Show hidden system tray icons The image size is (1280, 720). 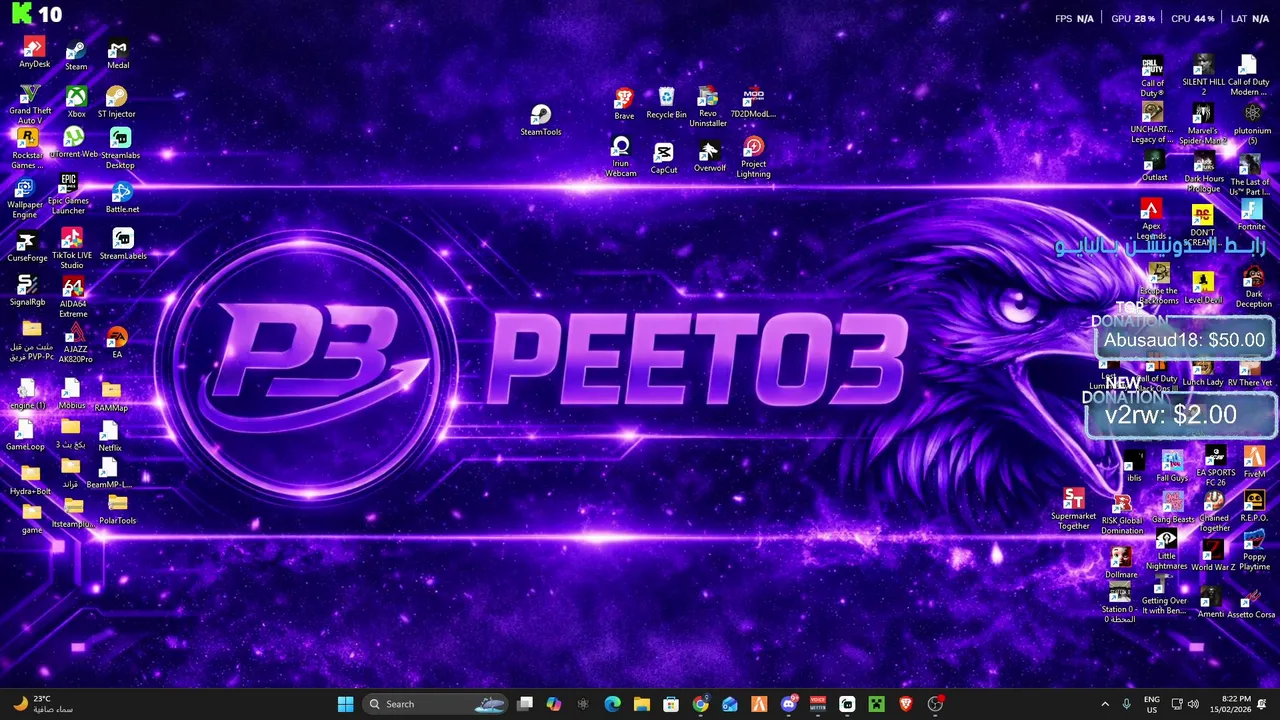click(x=1105, y=704)
